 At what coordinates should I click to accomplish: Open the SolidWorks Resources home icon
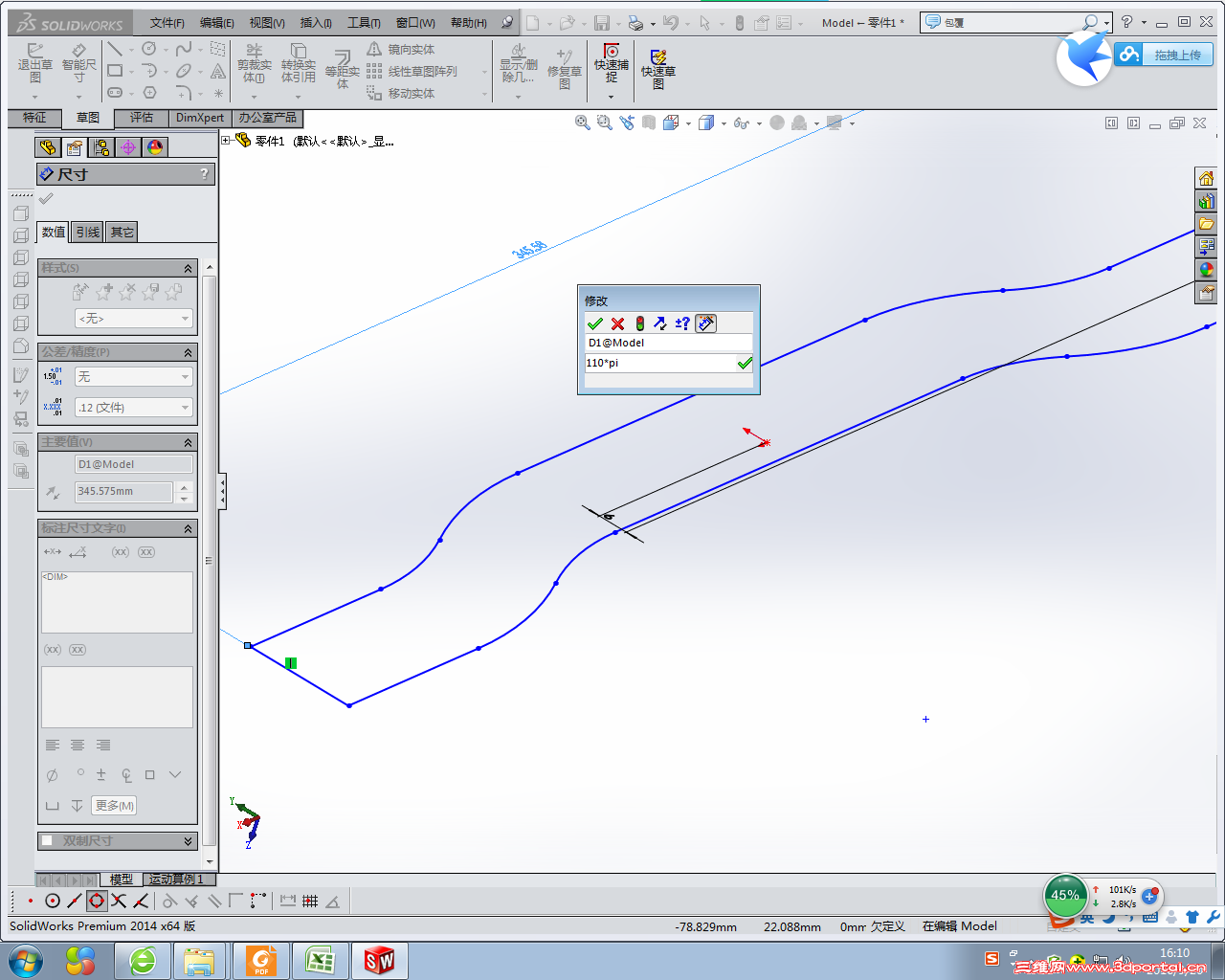(1207, 178)
